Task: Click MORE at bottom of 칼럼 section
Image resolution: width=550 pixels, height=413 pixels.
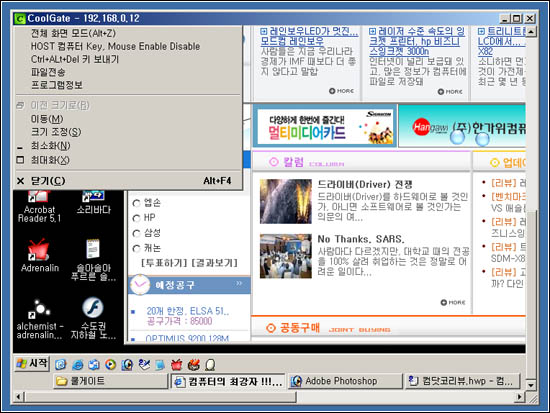Action: tap(453, 302)
